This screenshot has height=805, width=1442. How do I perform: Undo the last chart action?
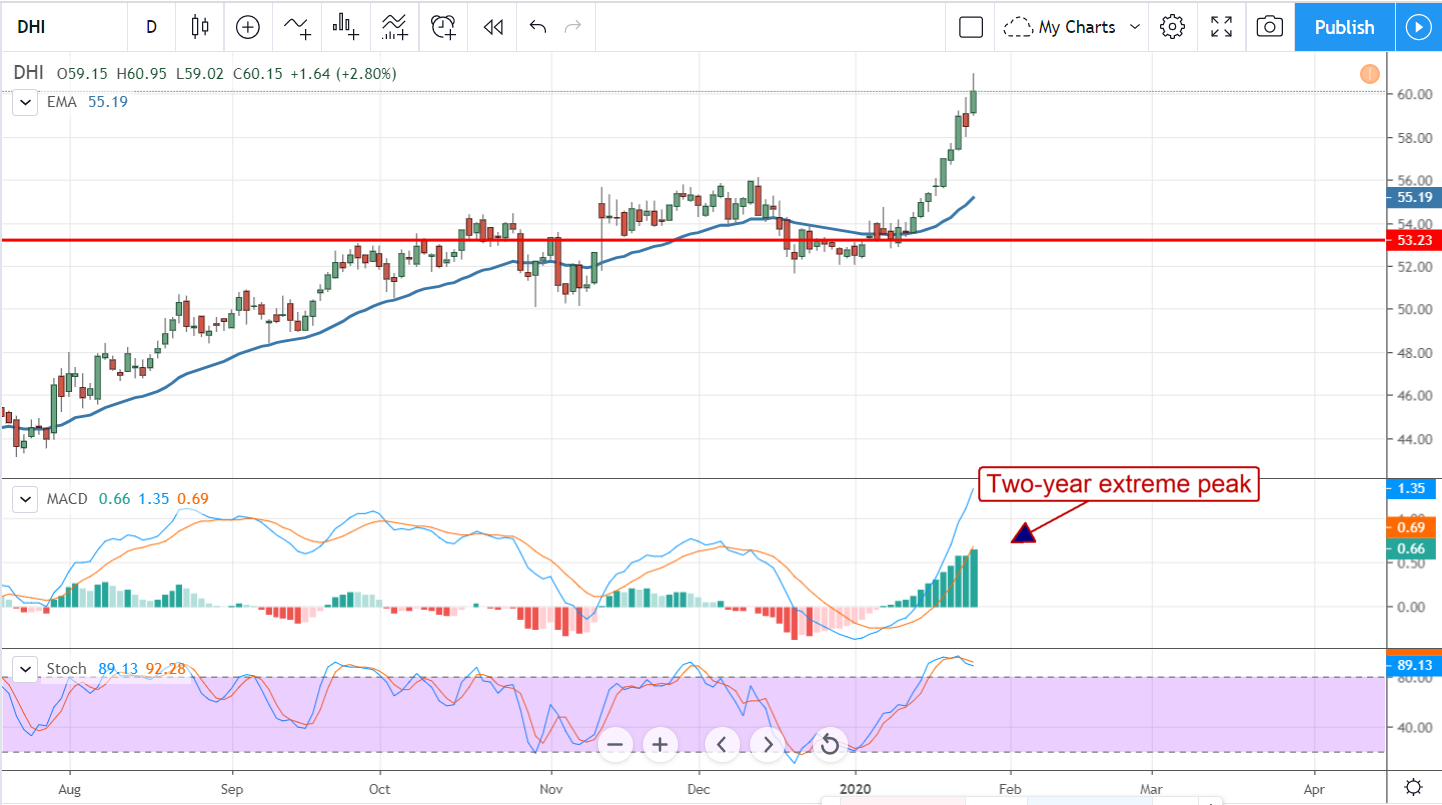[x=538, y=27]
